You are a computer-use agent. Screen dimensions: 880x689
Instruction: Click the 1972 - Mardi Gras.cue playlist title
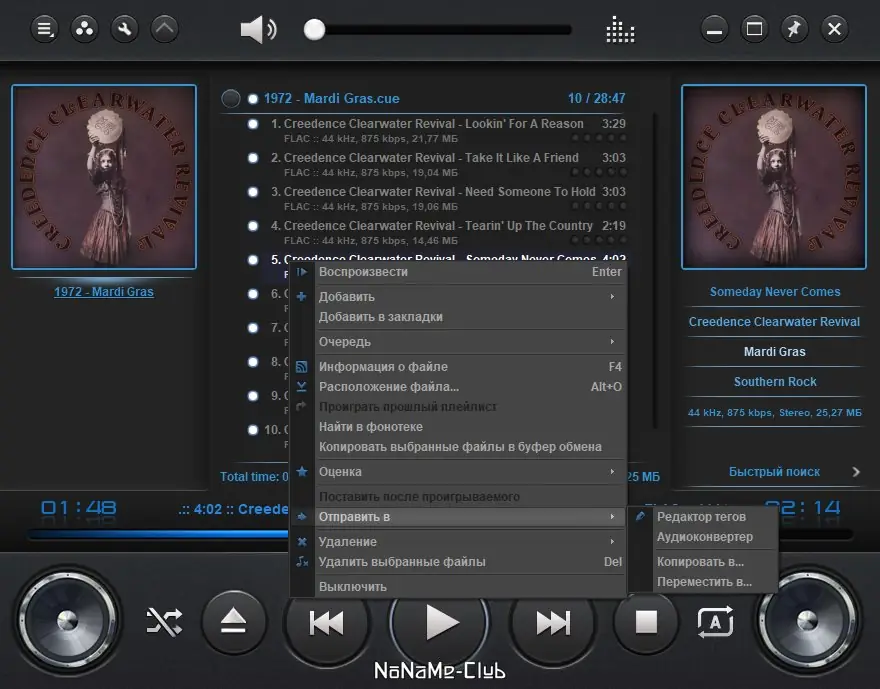332,99
